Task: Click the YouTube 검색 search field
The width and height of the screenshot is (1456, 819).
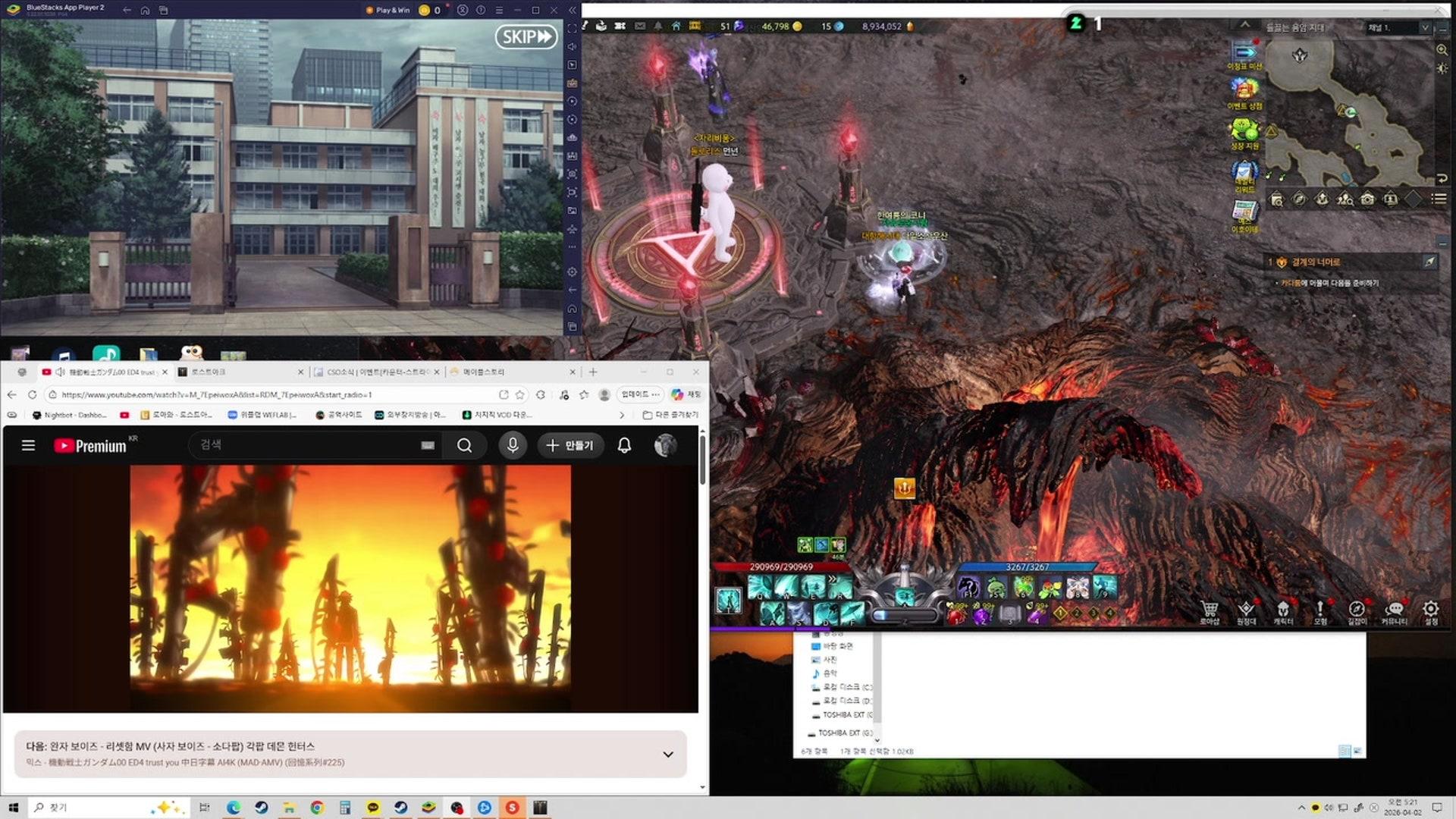Action: (x=303, y=445)
